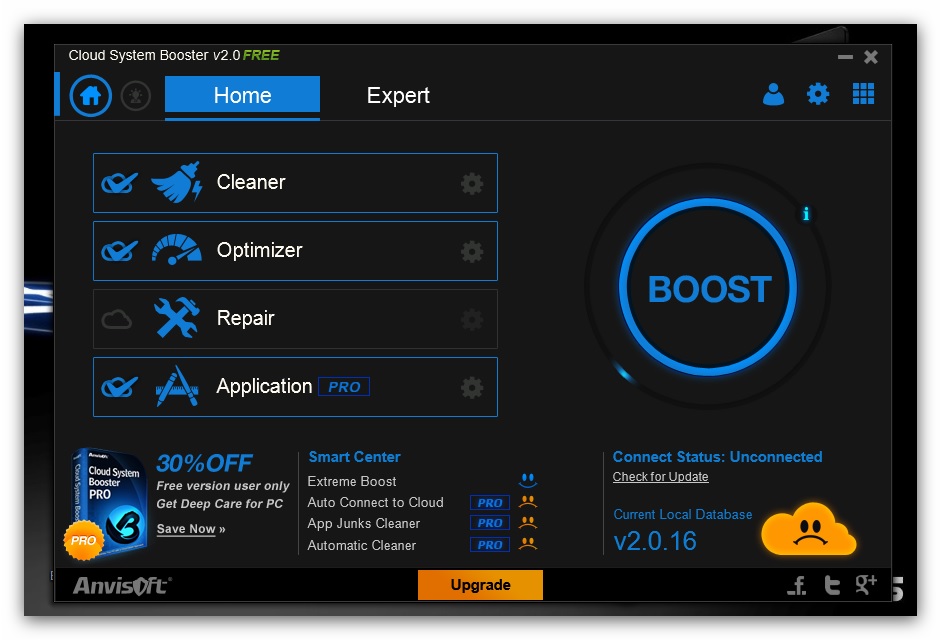The width and height of the screenshot is (941, 640).
Task: Click the App Junks Cleaner text
Action: (x=364, y=524)
